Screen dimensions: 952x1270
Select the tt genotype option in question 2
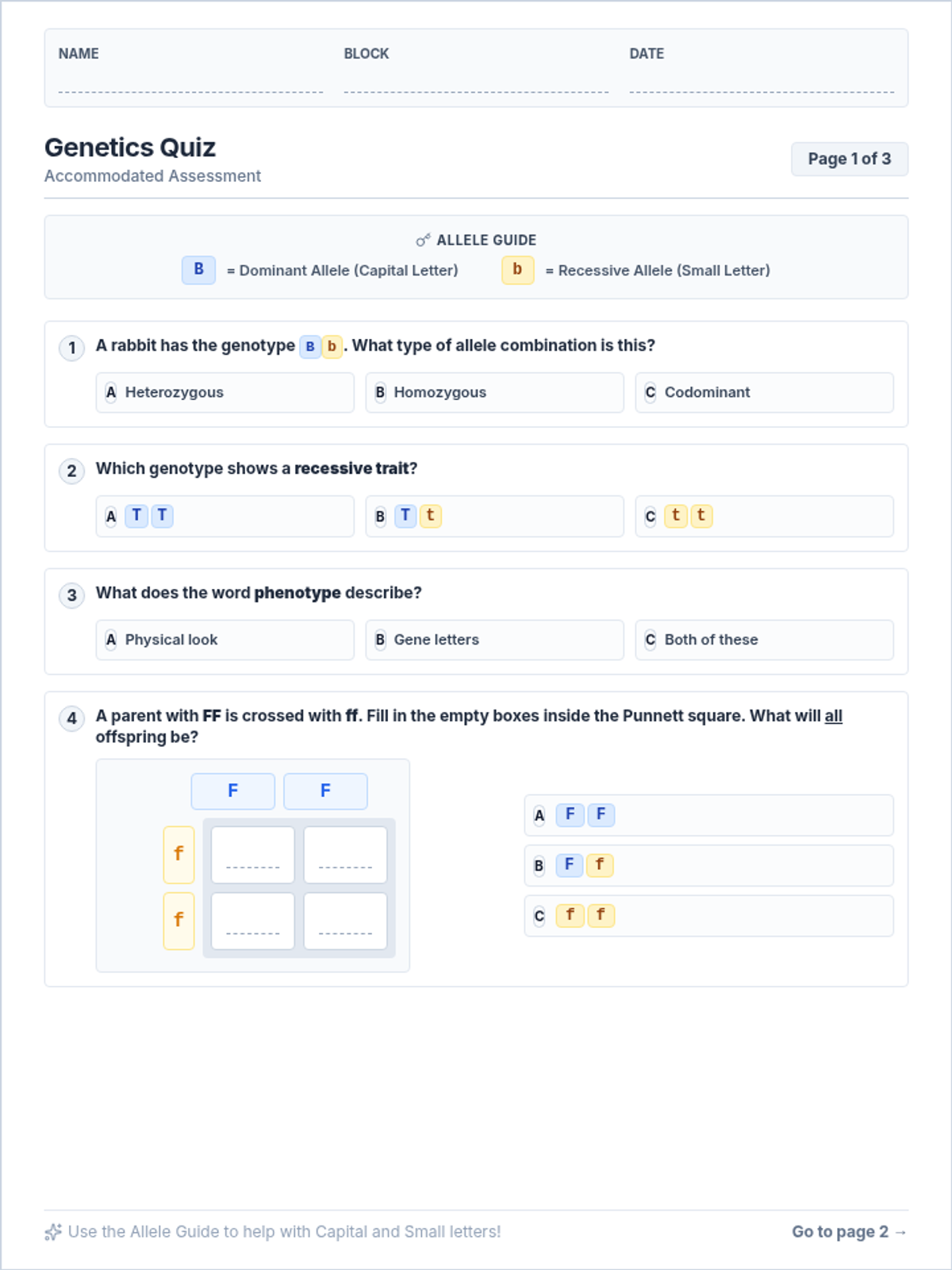764,516
